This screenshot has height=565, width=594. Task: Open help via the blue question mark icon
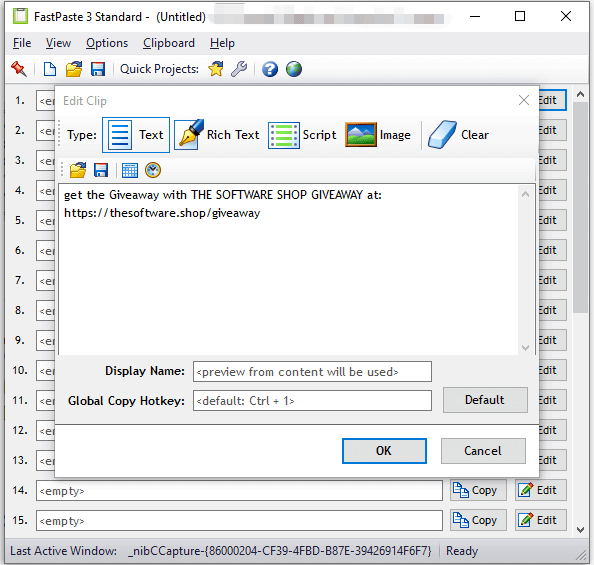click(270, 69)
